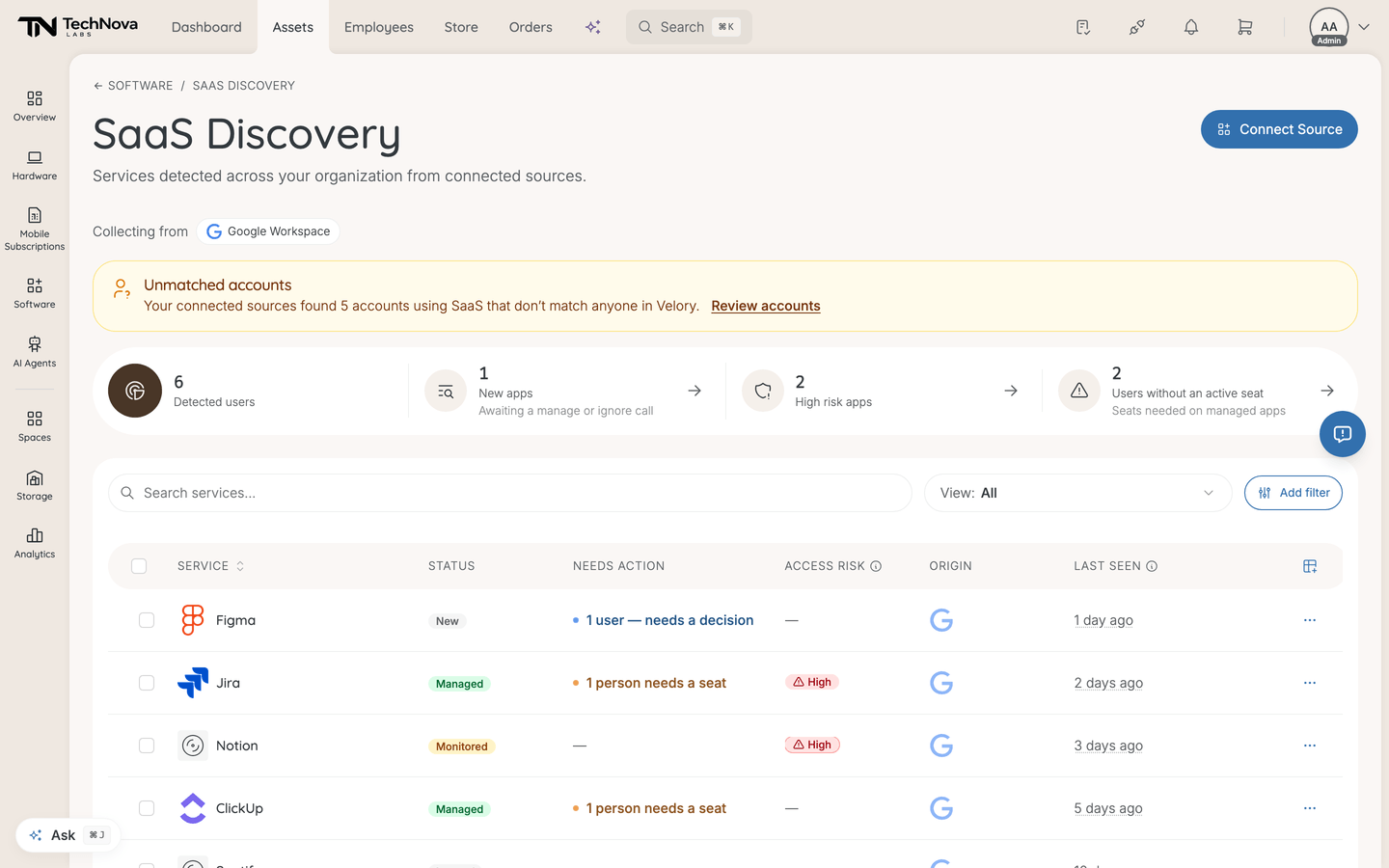Open the checklist icon in header
The width and height of the screenshot is (1389, 868).
click(x=1083, y=27)
